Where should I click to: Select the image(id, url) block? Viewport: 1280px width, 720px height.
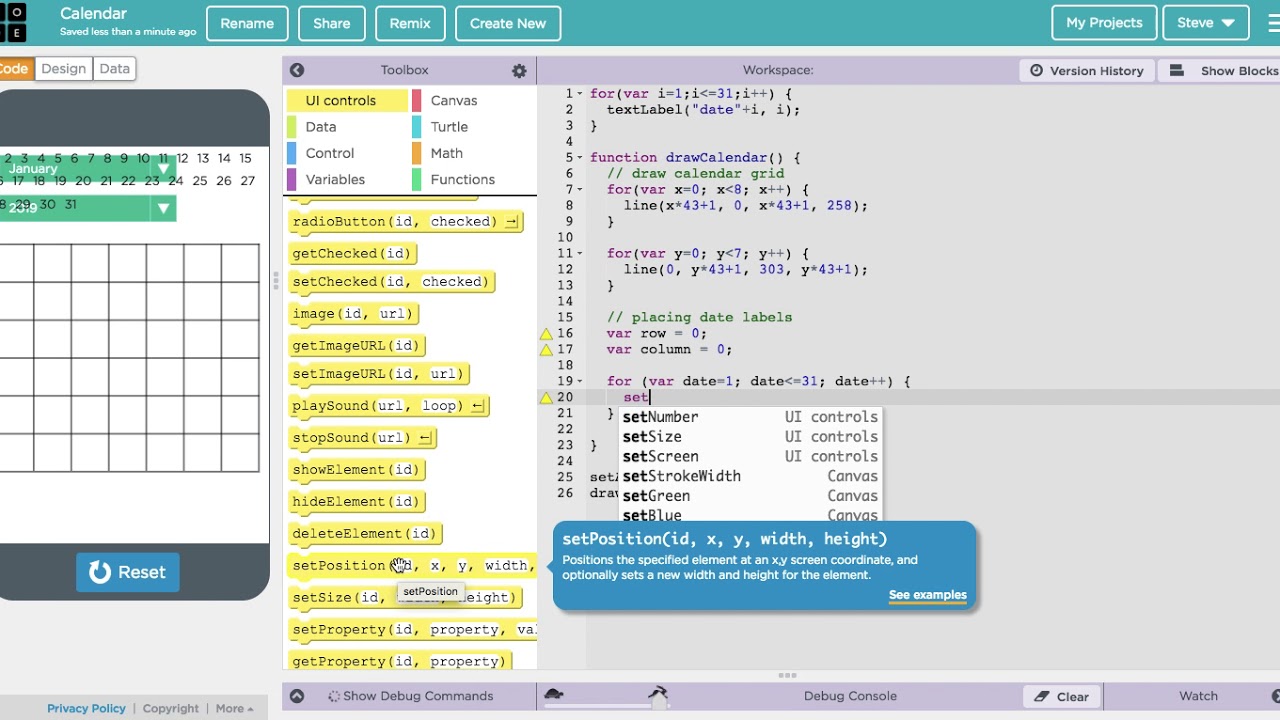click(353, 314)
